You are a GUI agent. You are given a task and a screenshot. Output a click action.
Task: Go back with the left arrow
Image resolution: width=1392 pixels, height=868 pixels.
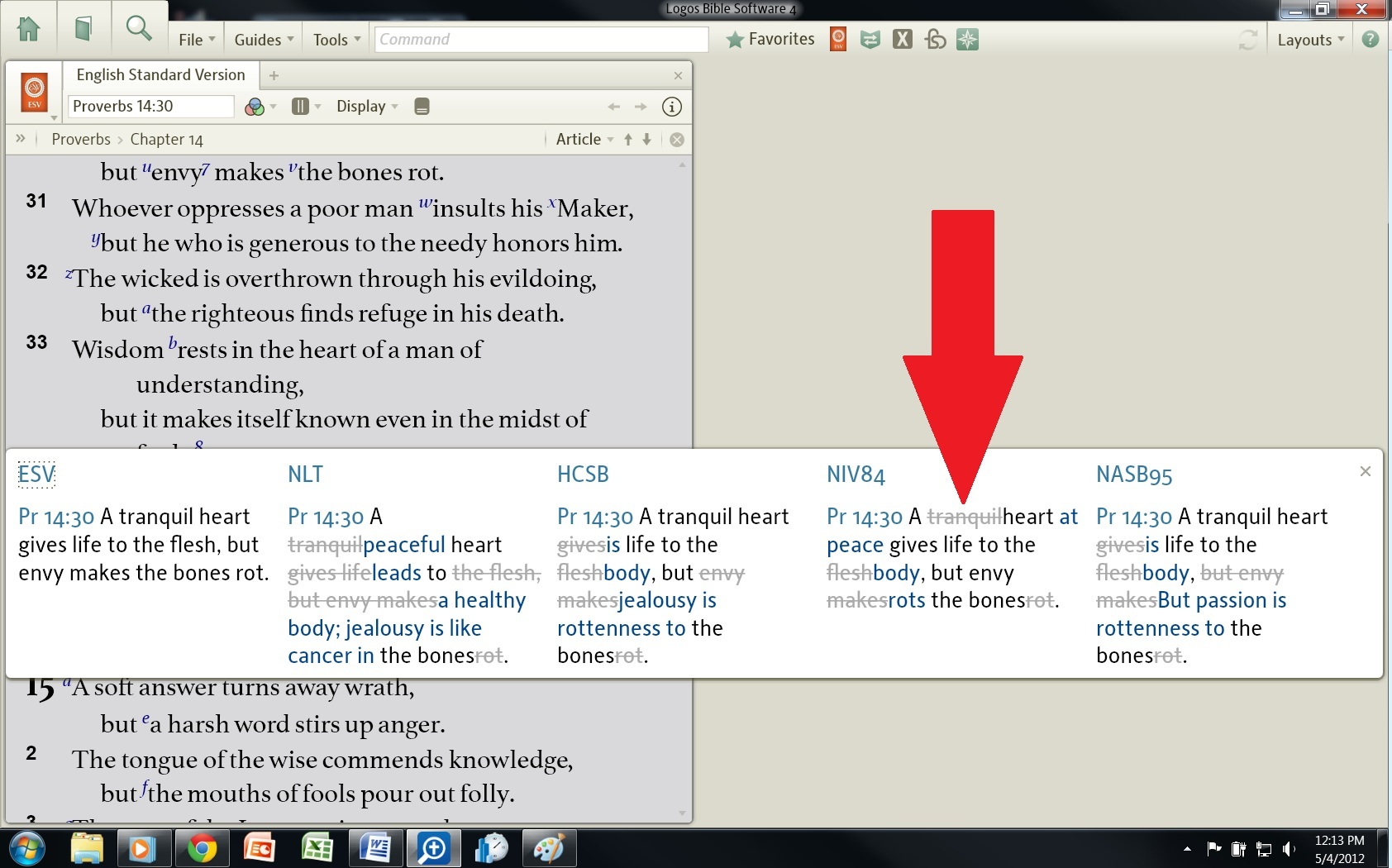[x=613, y=107]
